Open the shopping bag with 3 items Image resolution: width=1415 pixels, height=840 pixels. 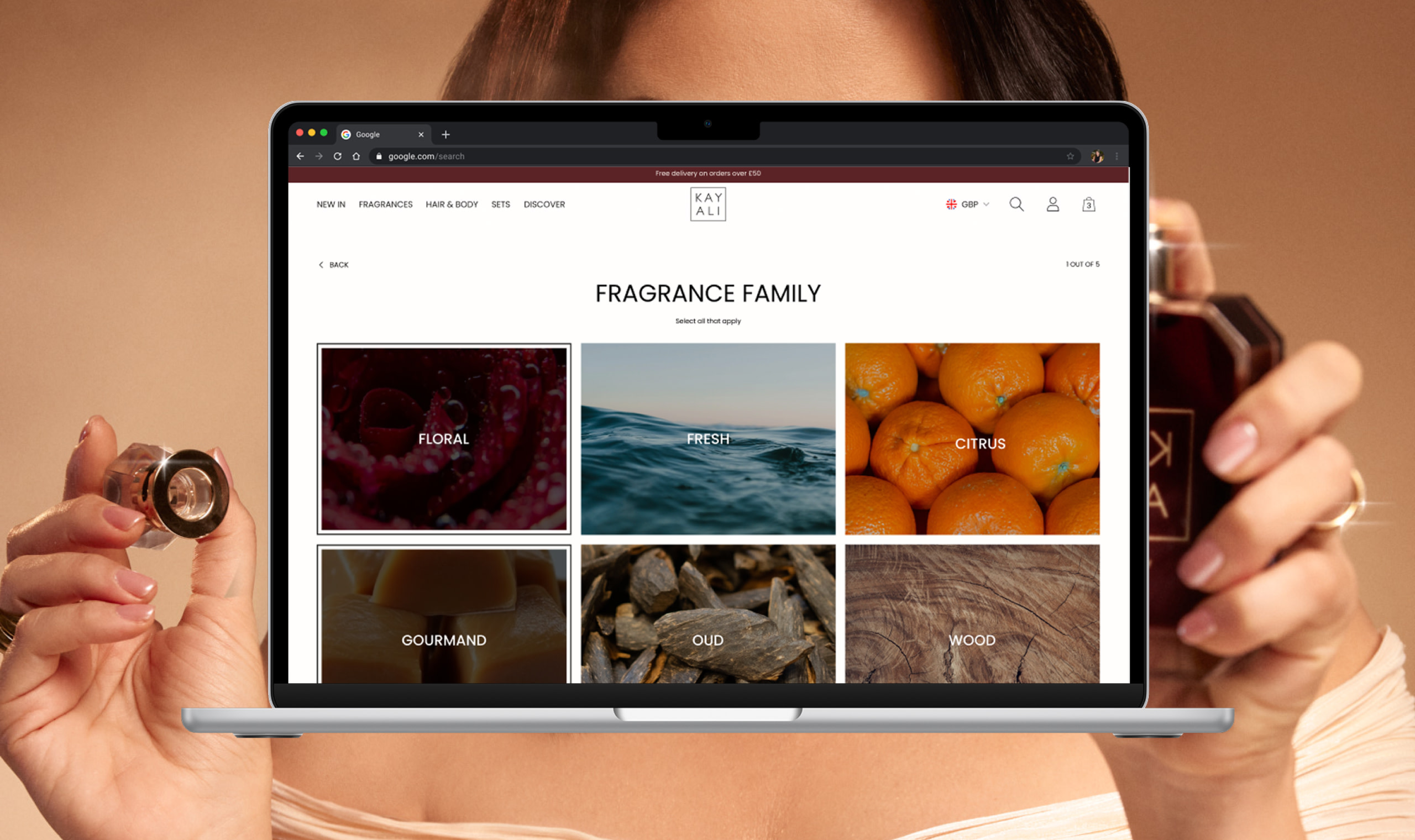pos(1088,204)
